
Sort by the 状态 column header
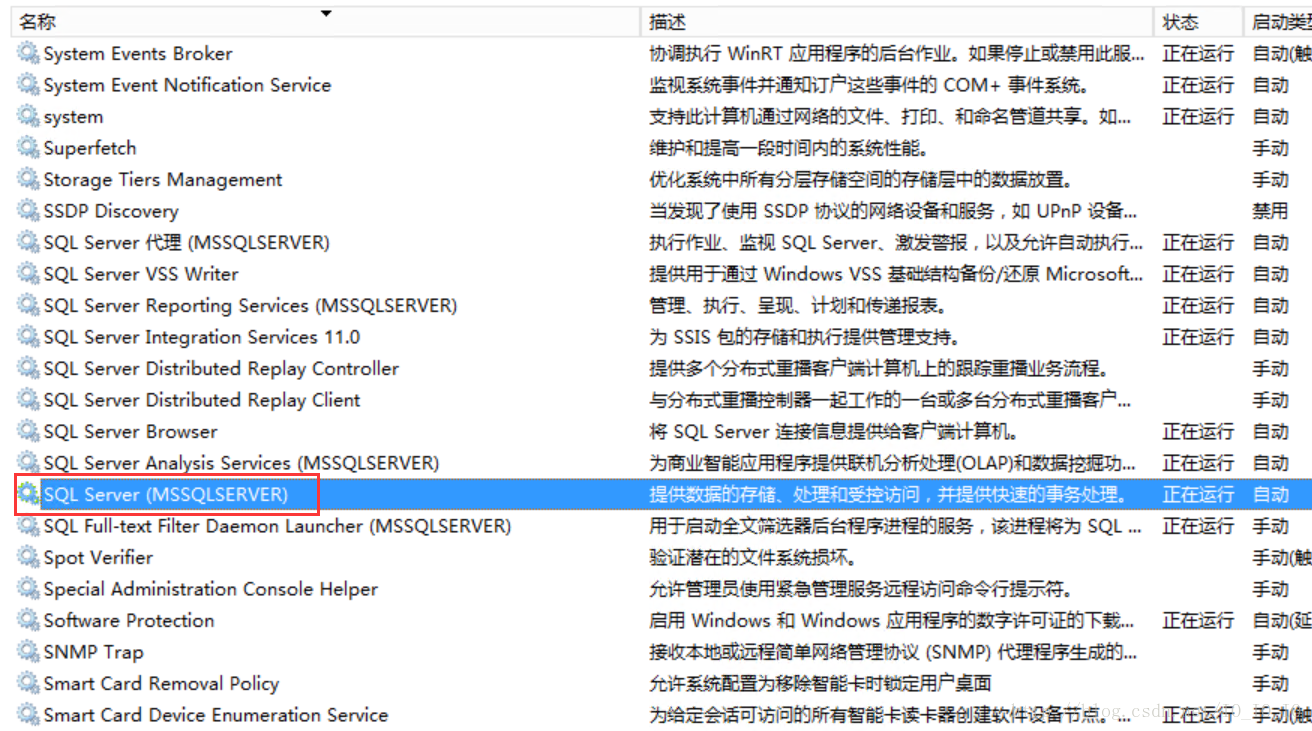coord(1199,22)
